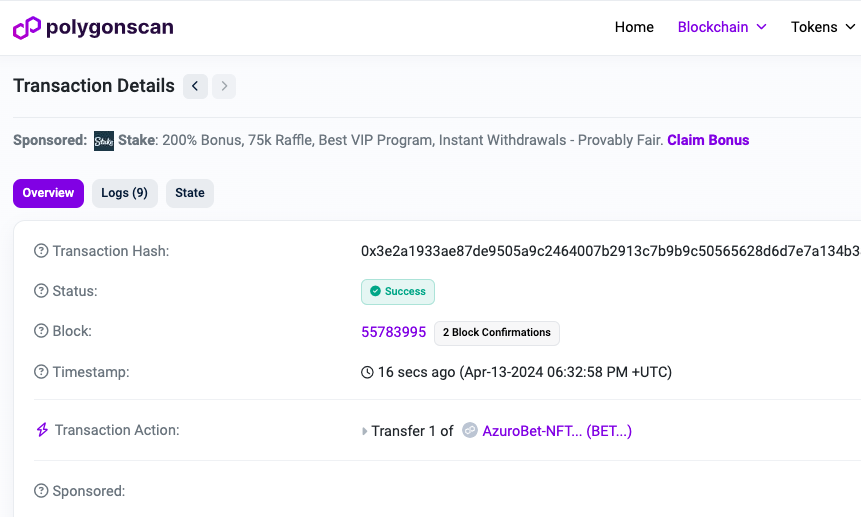861x517 pixels.
Task: Click the clock icon in Timestamp row
Action: (367, 372)
